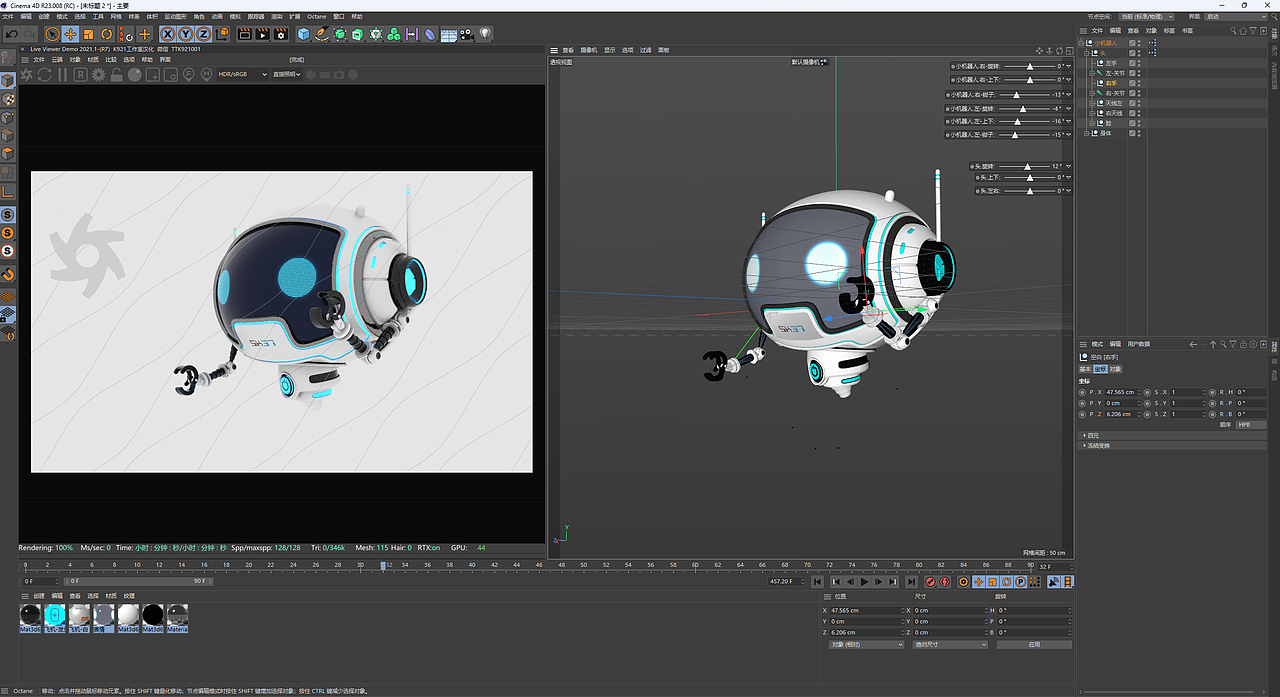Screen dimensions: 1280x697
Task: Click Live Viewer clay mode sphere icon
Action: point(134,74)
